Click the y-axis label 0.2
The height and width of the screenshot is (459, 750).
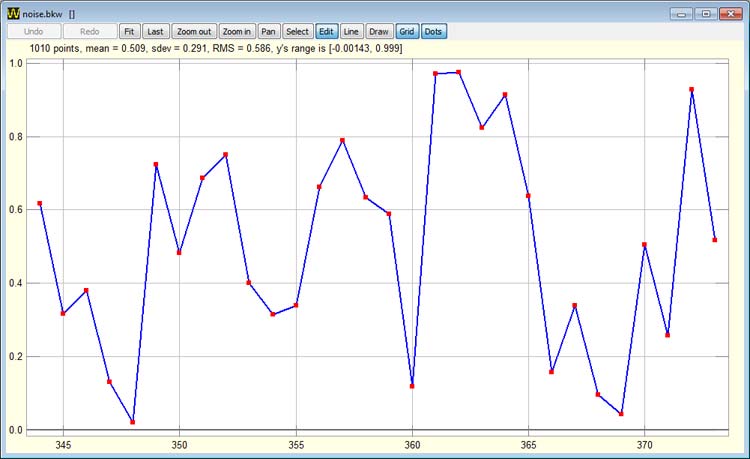coord(16,357)
